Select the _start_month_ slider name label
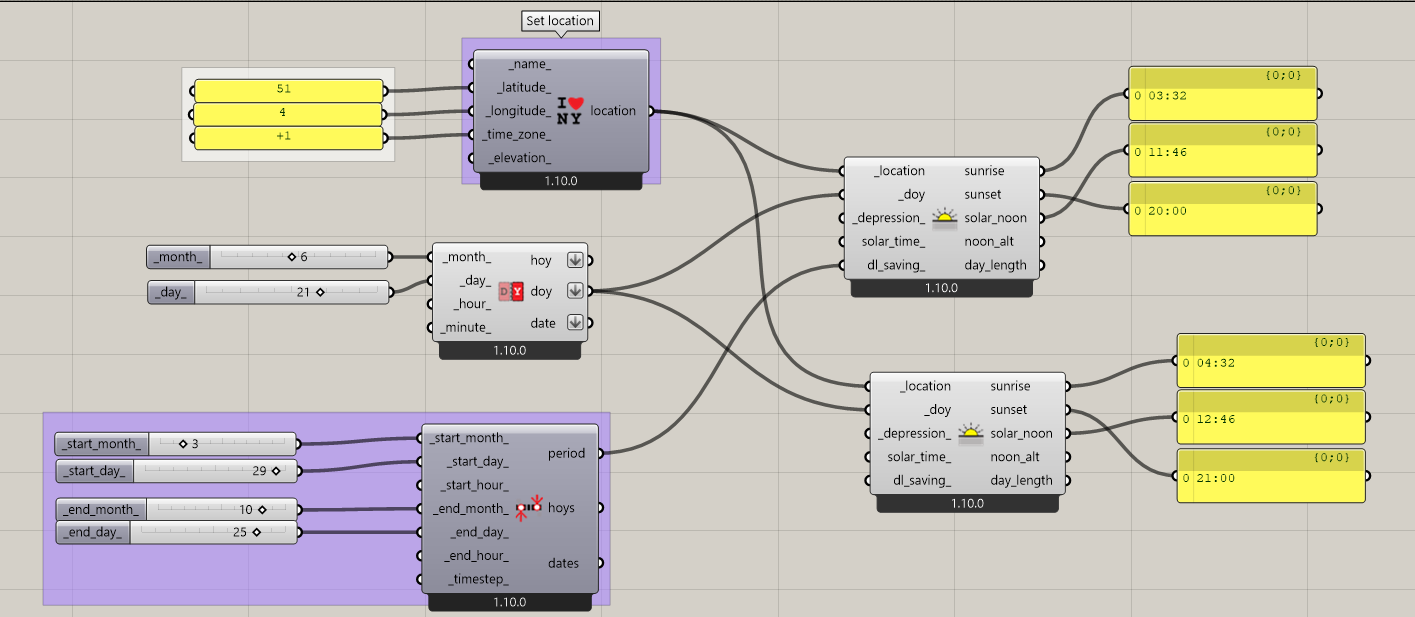 [x=102, y=444]
